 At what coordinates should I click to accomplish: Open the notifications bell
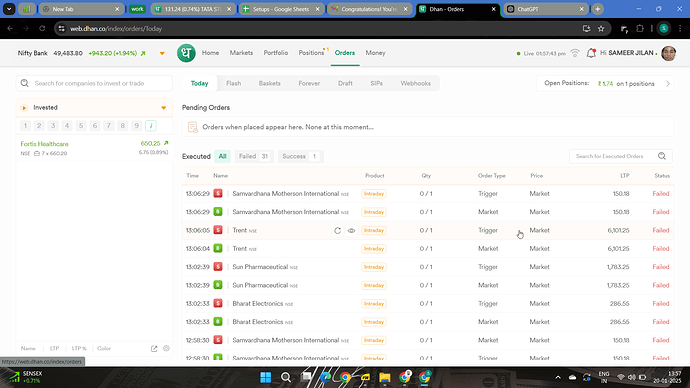click(591, 53)
